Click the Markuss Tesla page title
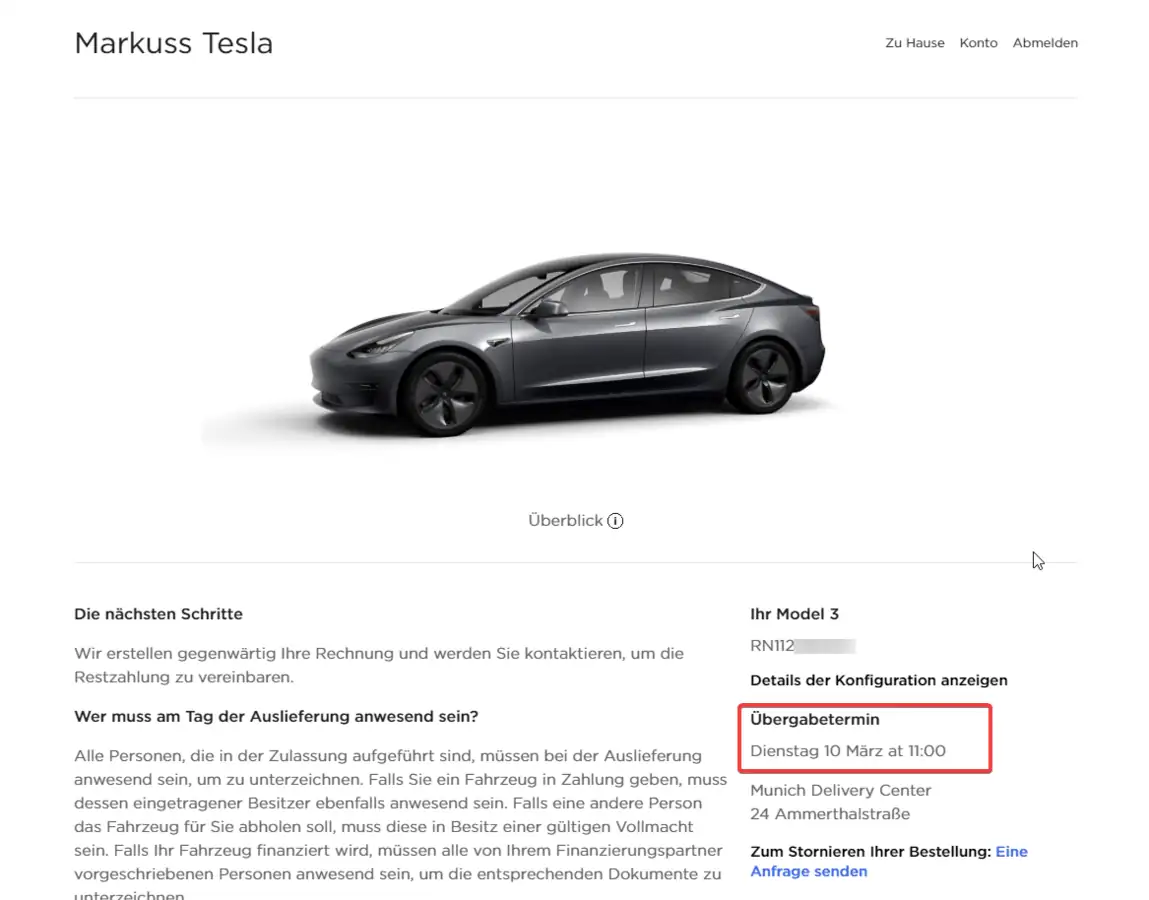 coord(173,43)
